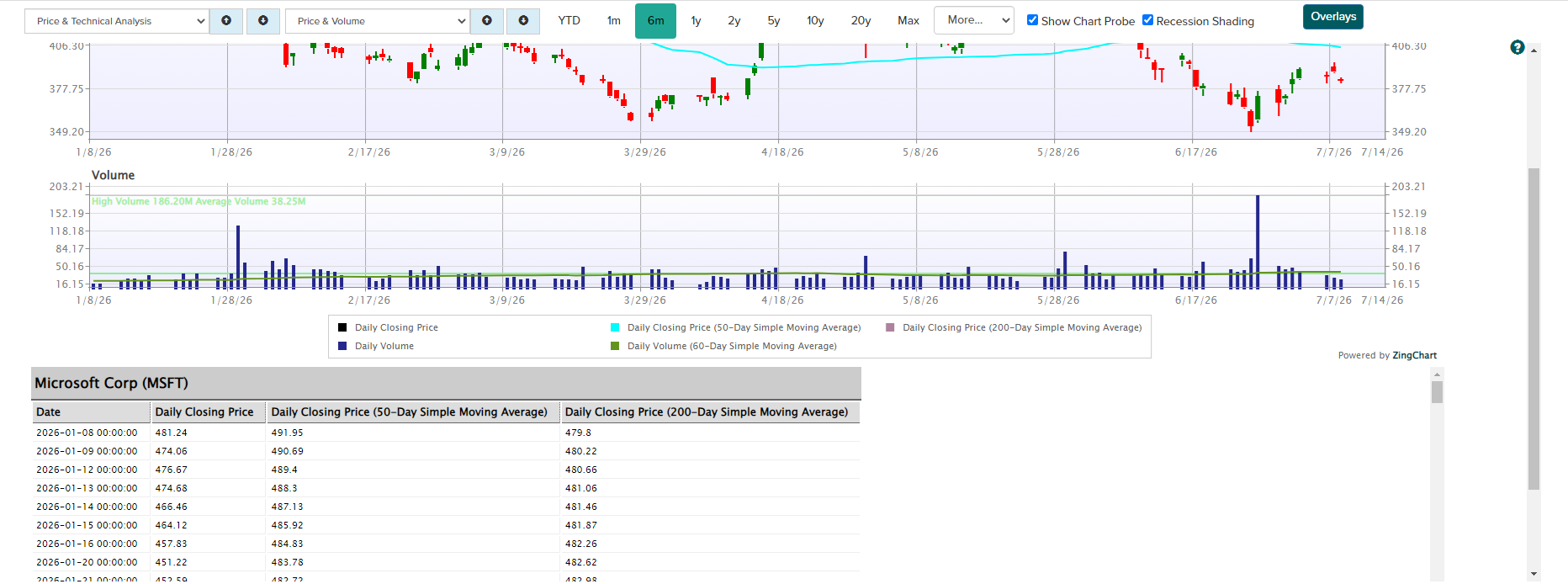Click the 2026-01-13 00:00:00 date cell
The width and height of the screenshot is (1568, 584).
click(x=87, y=488)
